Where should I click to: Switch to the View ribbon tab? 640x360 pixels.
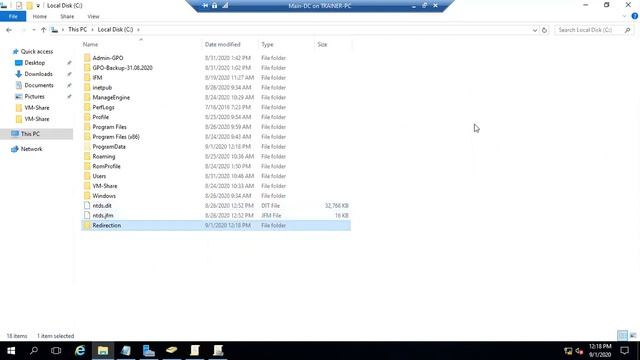(x=93, y=16)
